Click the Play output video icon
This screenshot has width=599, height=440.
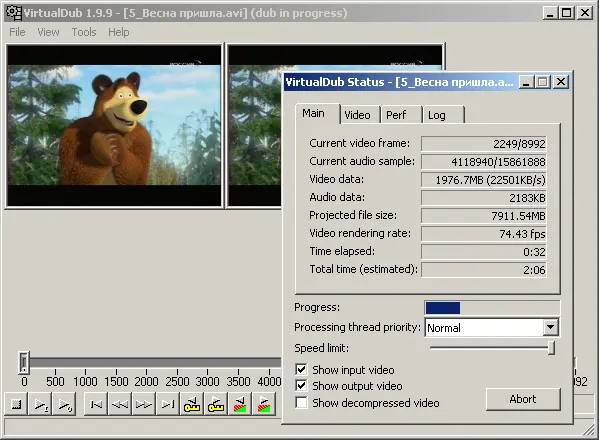click(x=64, y=404)
